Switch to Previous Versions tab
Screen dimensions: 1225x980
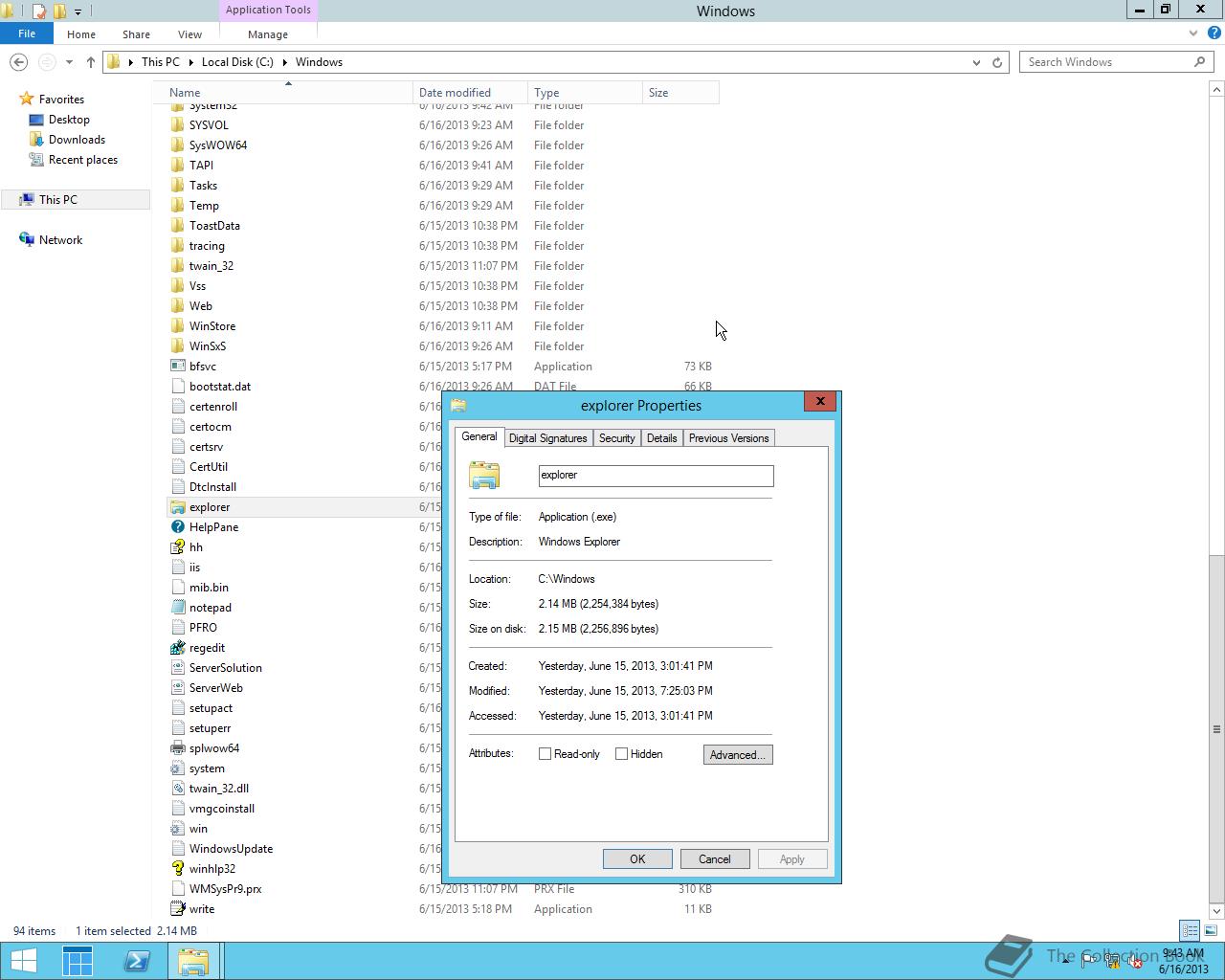728,438
